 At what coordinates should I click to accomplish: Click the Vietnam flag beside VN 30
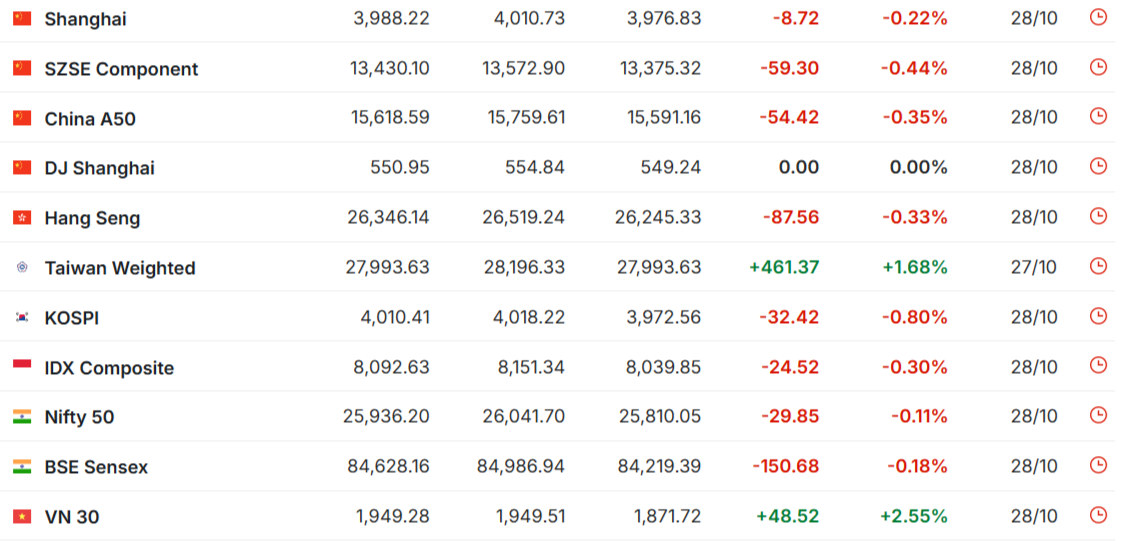(x=22, y=516)
